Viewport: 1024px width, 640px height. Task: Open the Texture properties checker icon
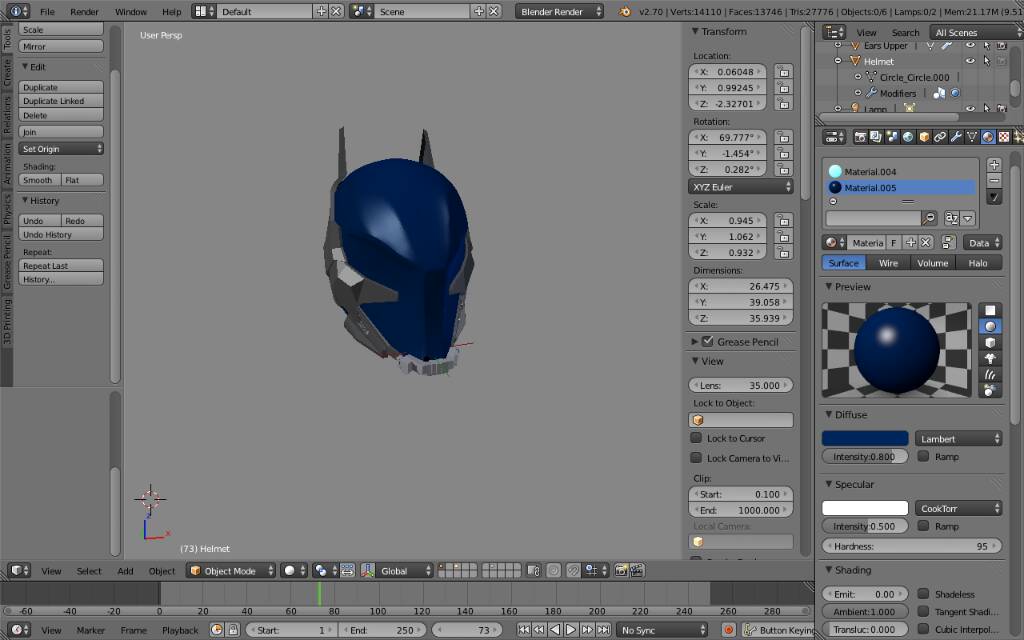tap(1004, 137)
